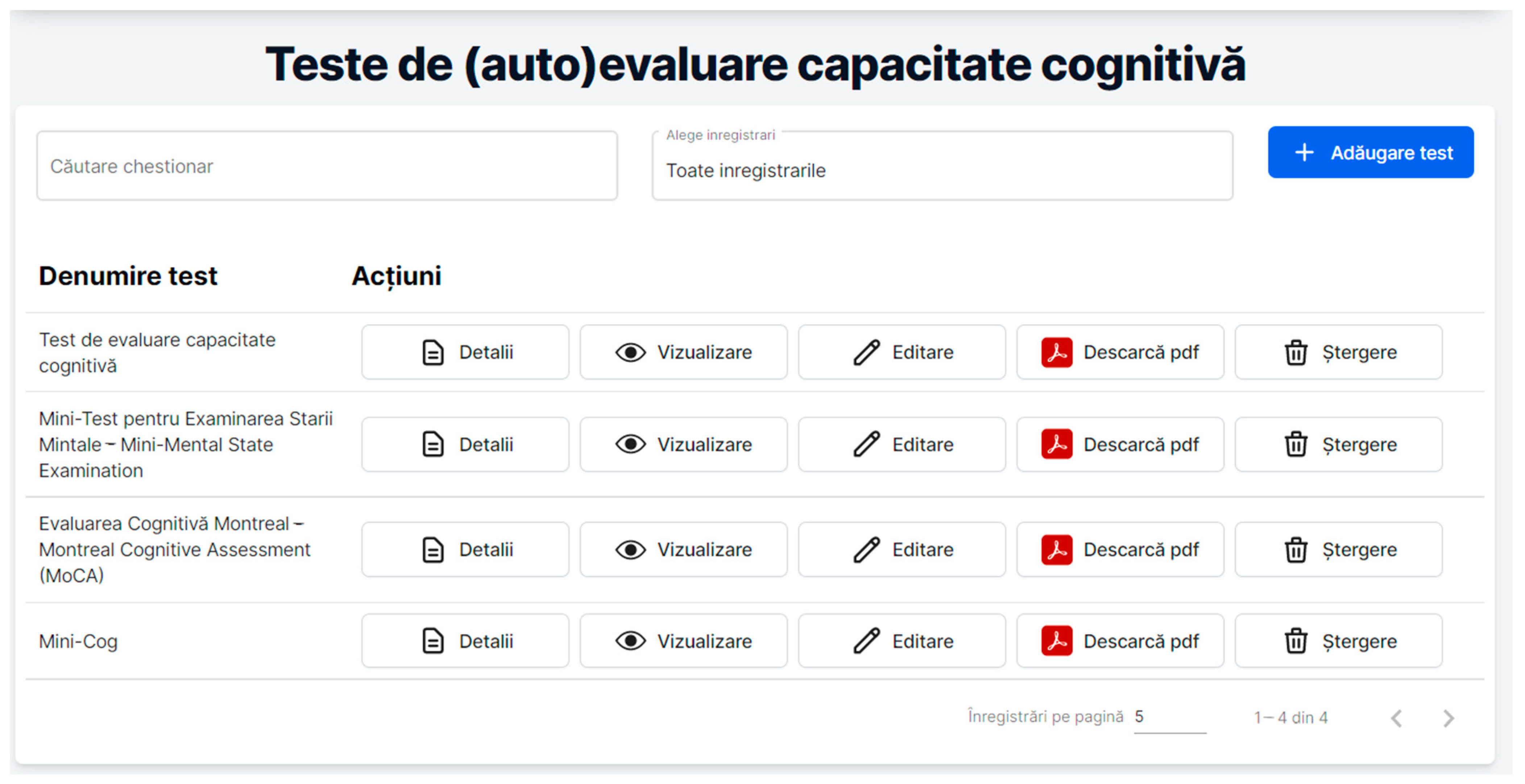Click eye icon for Montreal Cognitive Assessment

[x=630, y=549]
